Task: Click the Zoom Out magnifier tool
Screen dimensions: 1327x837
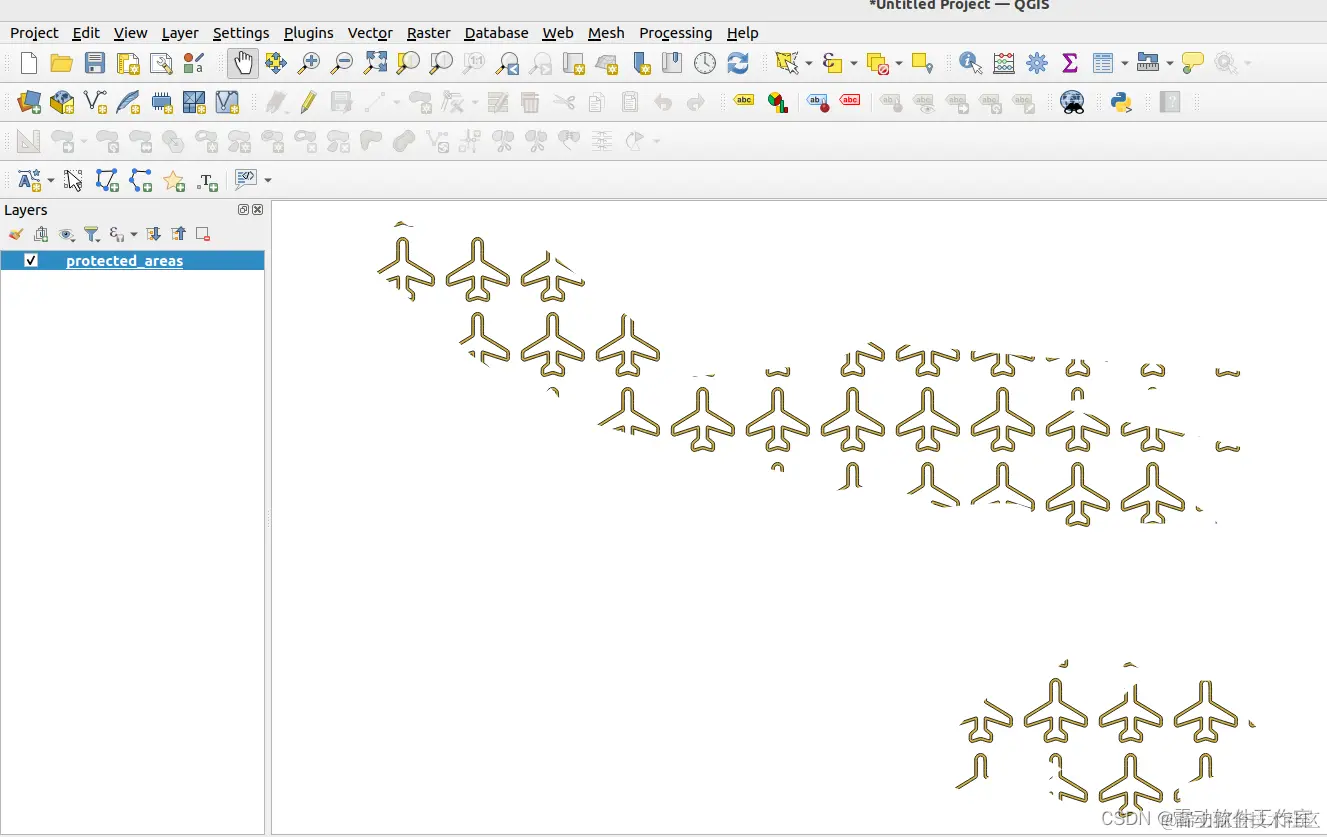Action: pyautogui.click(x=342, y=64)
